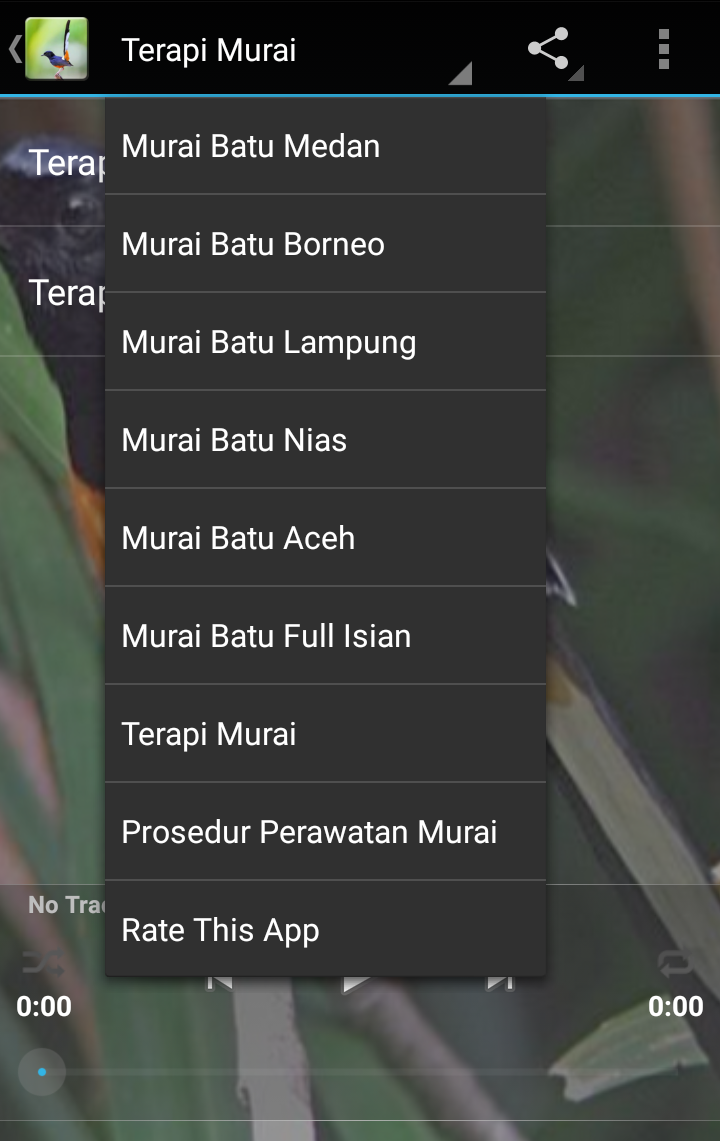Tap the bird app icon to go back
This screenshot has height=1141, width=720.
(x=56, y=49)
